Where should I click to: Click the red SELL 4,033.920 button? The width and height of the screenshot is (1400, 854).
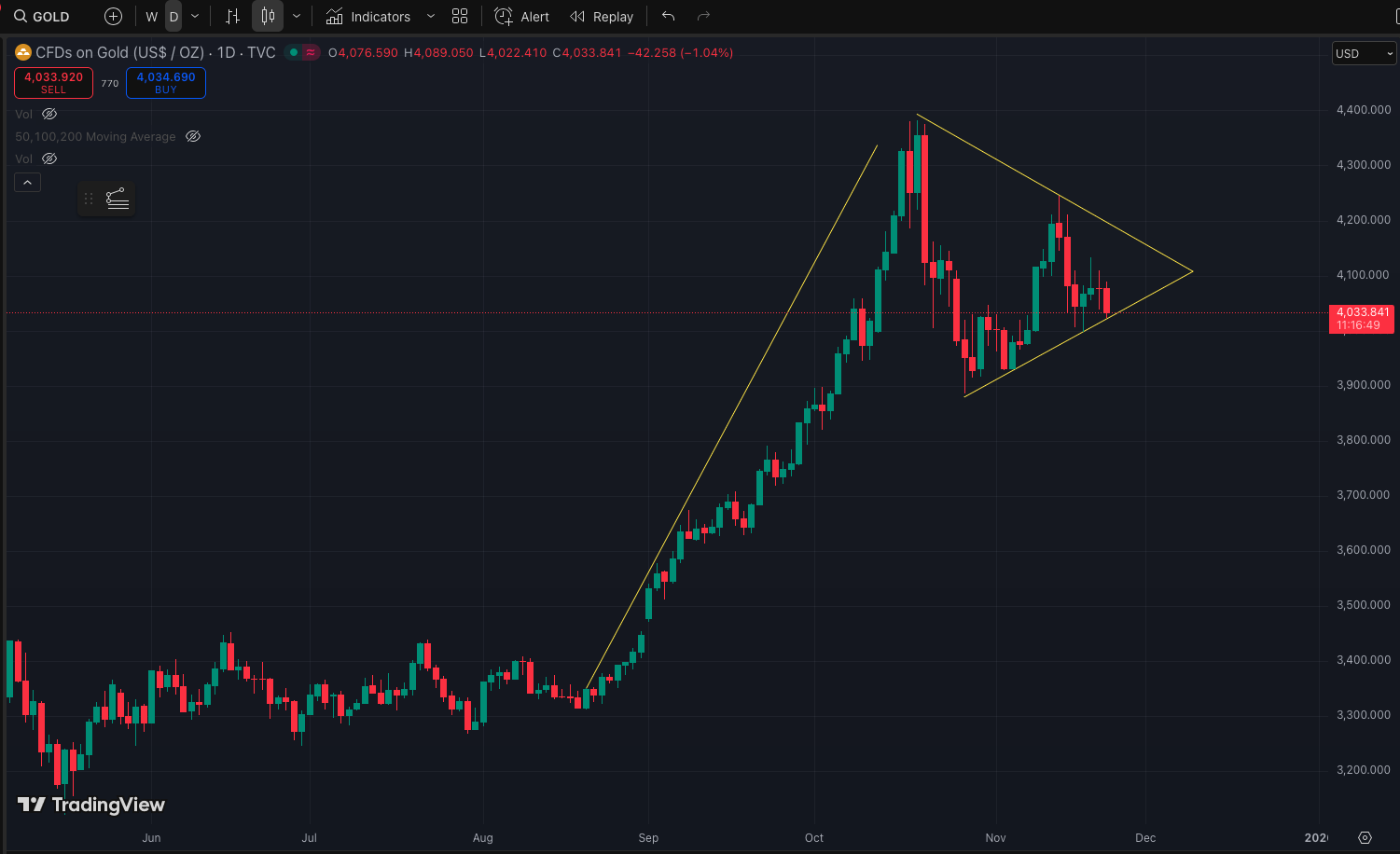53,83
